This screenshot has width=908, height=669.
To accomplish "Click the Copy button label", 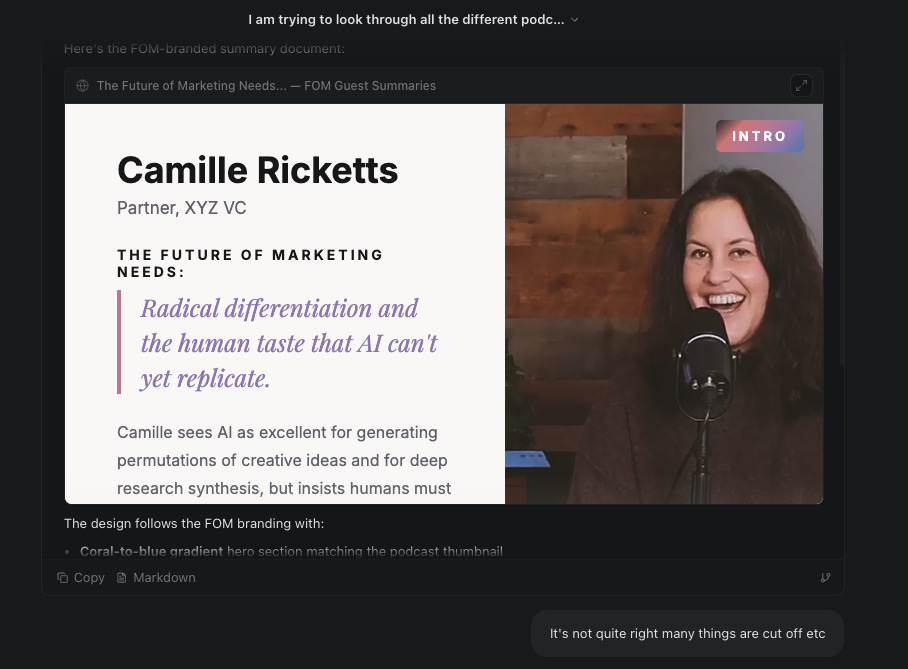I will tap(89, 577).
